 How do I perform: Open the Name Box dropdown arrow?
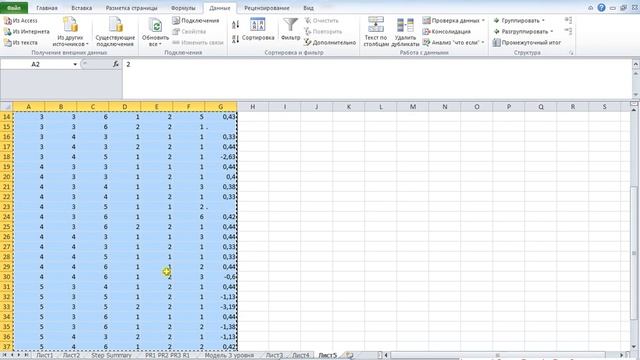coord(75,64)
